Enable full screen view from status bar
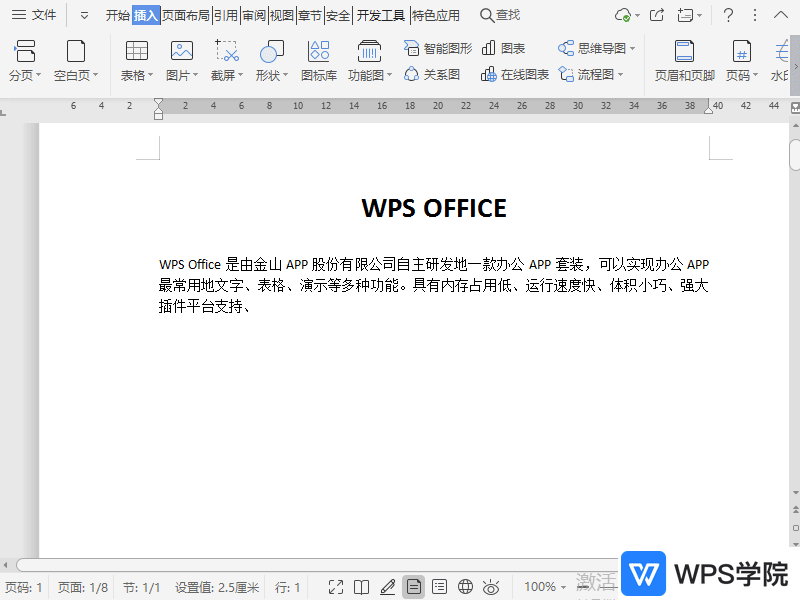The height and width of the screenshot is (600, 800). (336, 587)
